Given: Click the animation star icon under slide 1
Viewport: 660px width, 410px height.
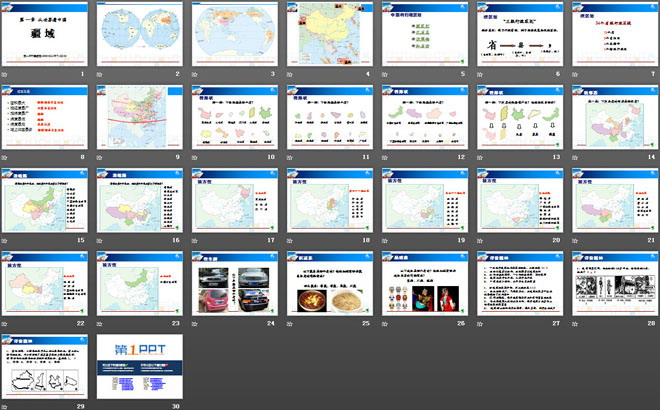Looking at the screenshot, I should pyautogui.click(x=5, y=75).
